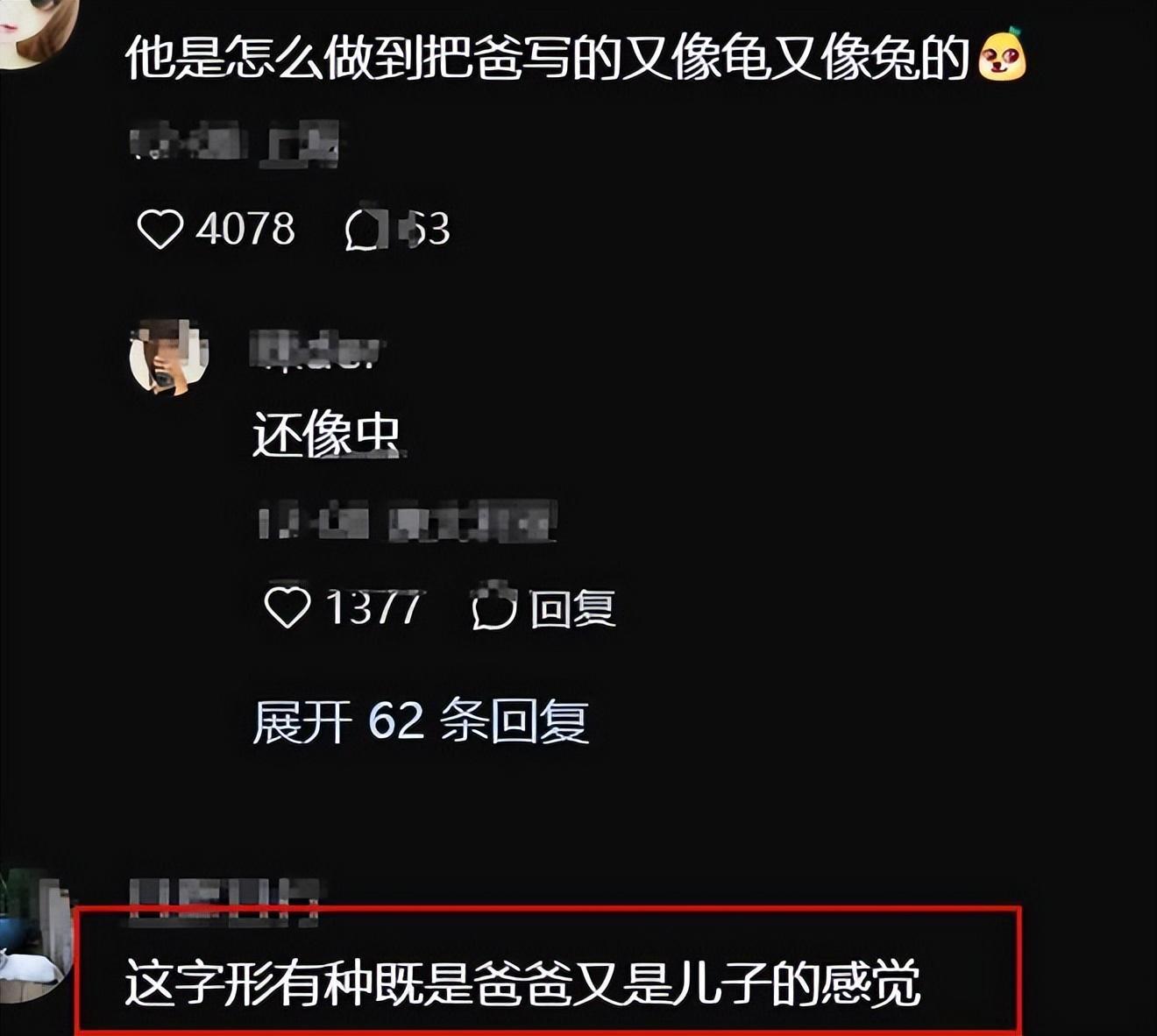
Task: Click 回复 to reply
Action: point(572,608)
